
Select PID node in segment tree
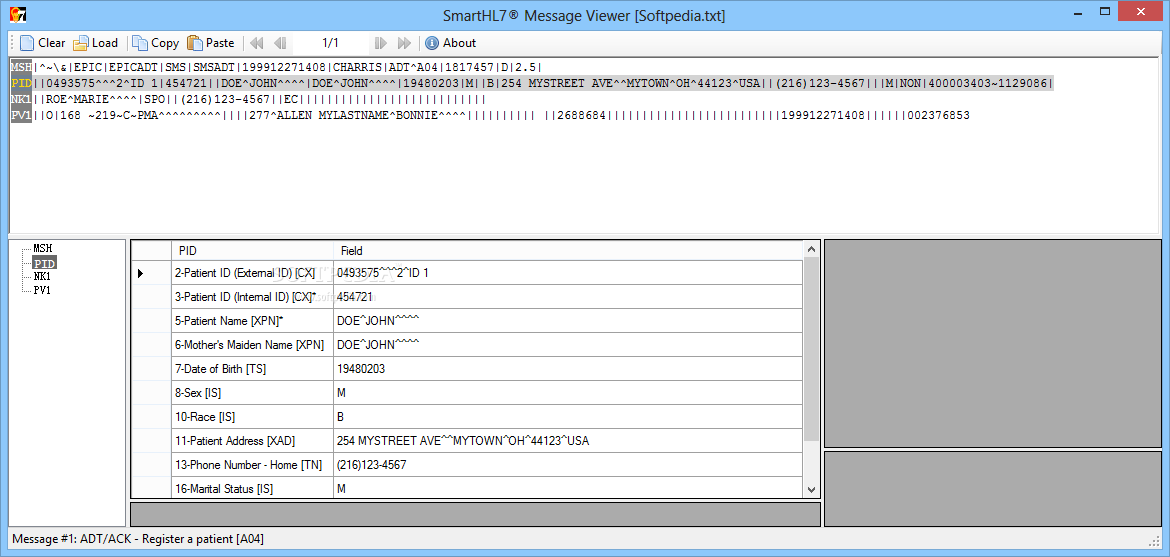(x=43, y=263)
